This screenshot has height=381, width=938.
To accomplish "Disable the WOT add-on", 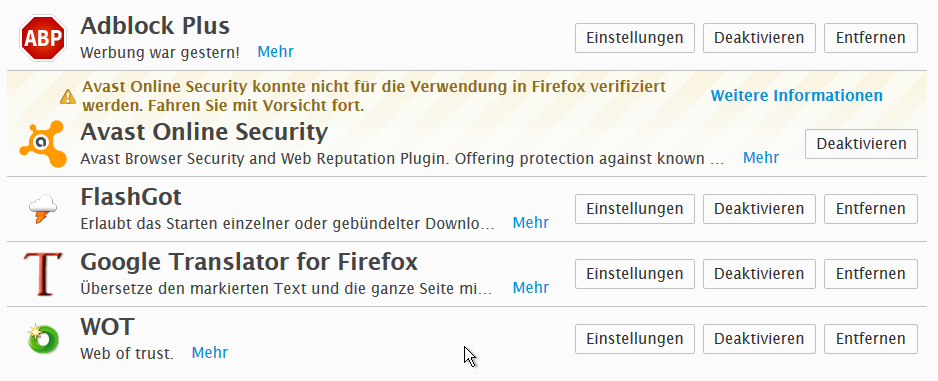I will point(759,339).
